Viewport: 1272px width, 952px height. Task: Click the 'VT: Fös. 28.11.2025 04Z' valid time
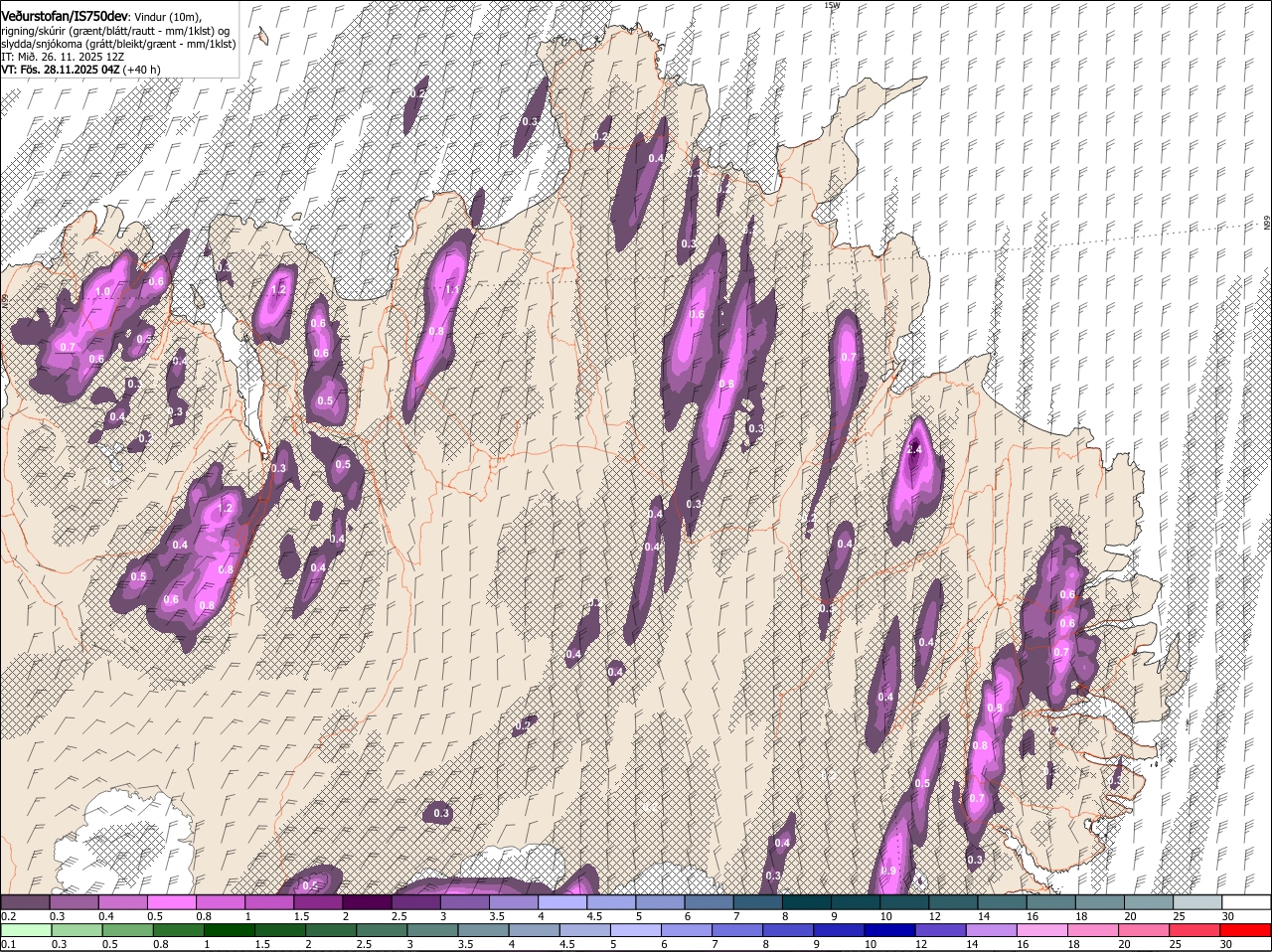pos(61,70)
